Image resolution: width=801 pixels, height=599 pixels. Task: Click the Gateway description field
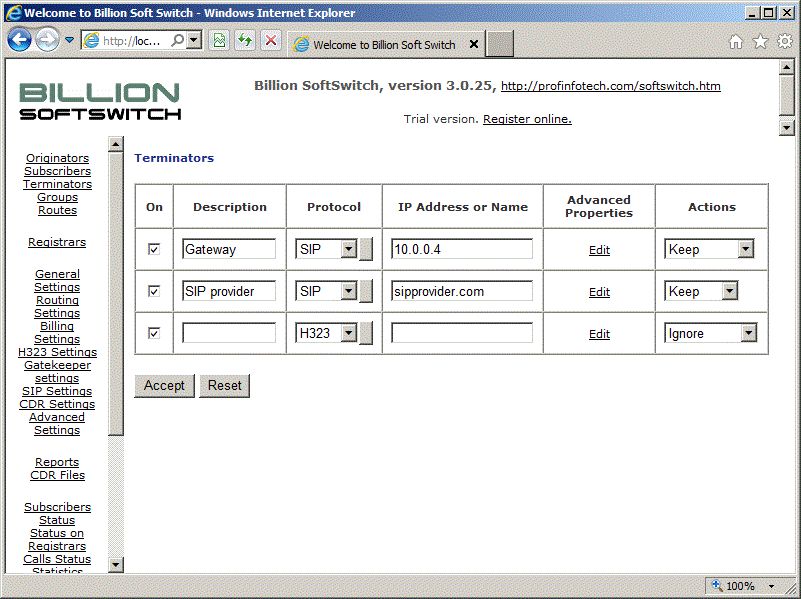229,249
